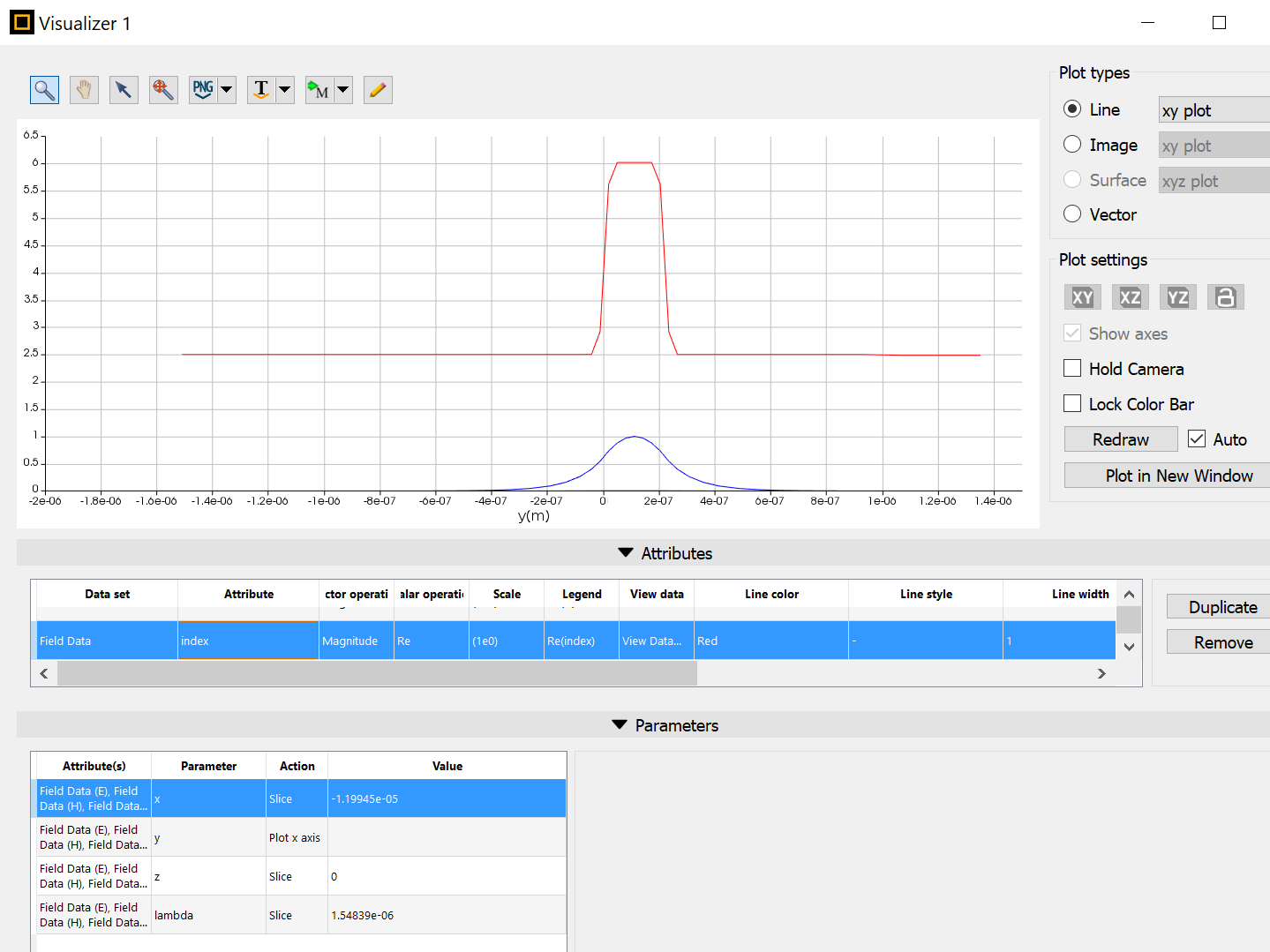Click the Line style column header

tap(926, 594)
